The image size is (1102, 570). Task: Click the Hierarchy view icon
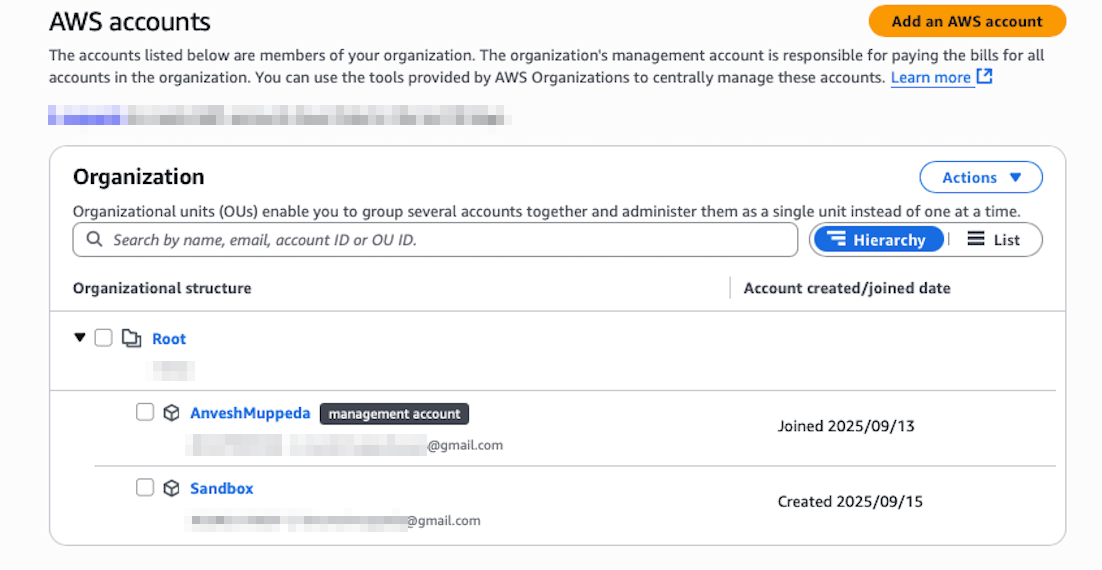(x=836, y=239)
